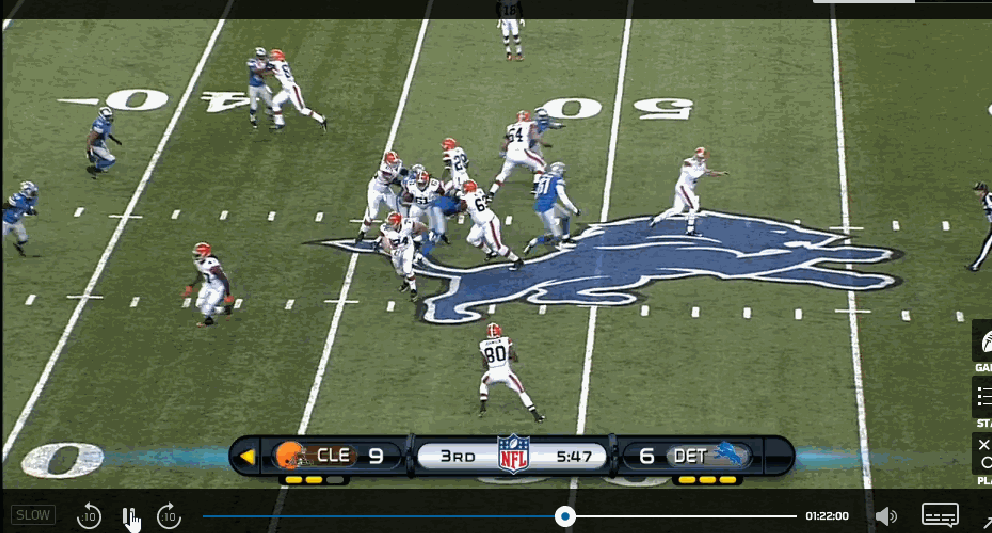This screenshot has height=533, width=992.
Task: Click the playback progress slider handle
Action: click(565, 517)
